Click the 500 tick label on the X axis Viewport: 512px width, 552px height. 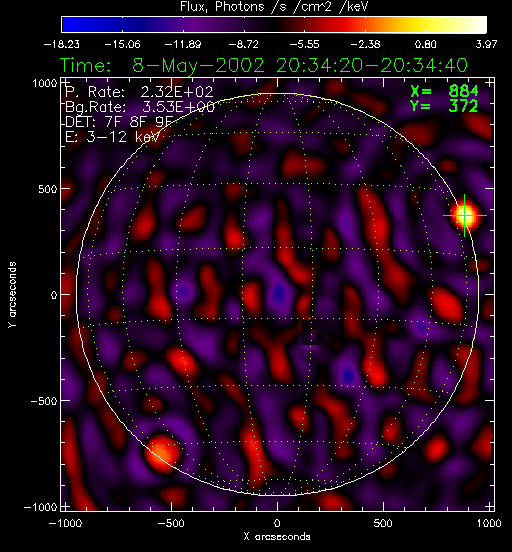tap(383, 523)
